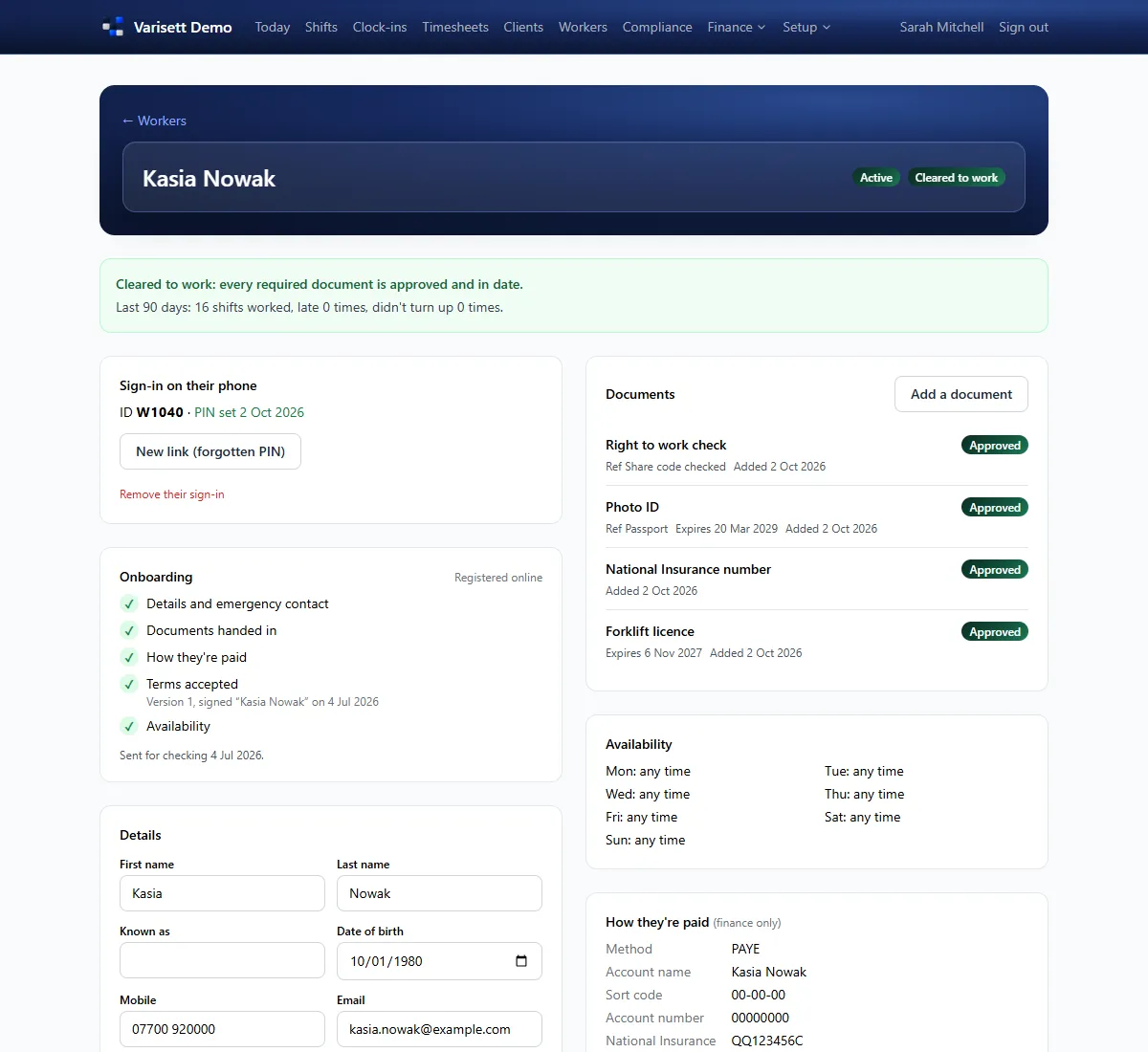Click the Date of birth field

coord(439,961)
